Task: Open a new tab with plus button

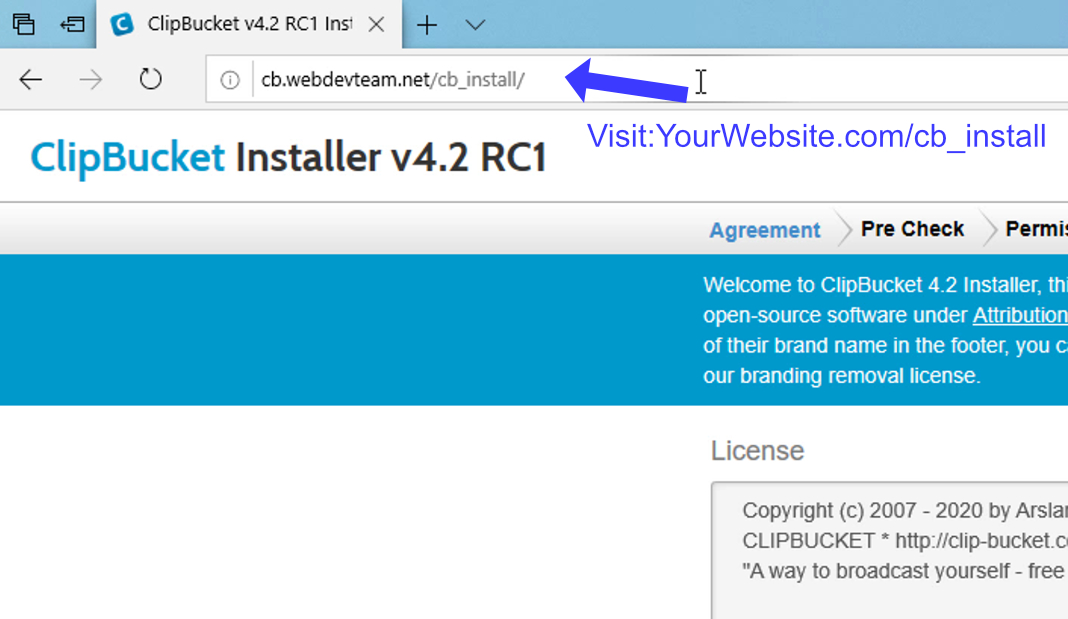Action: pos(427,25)
